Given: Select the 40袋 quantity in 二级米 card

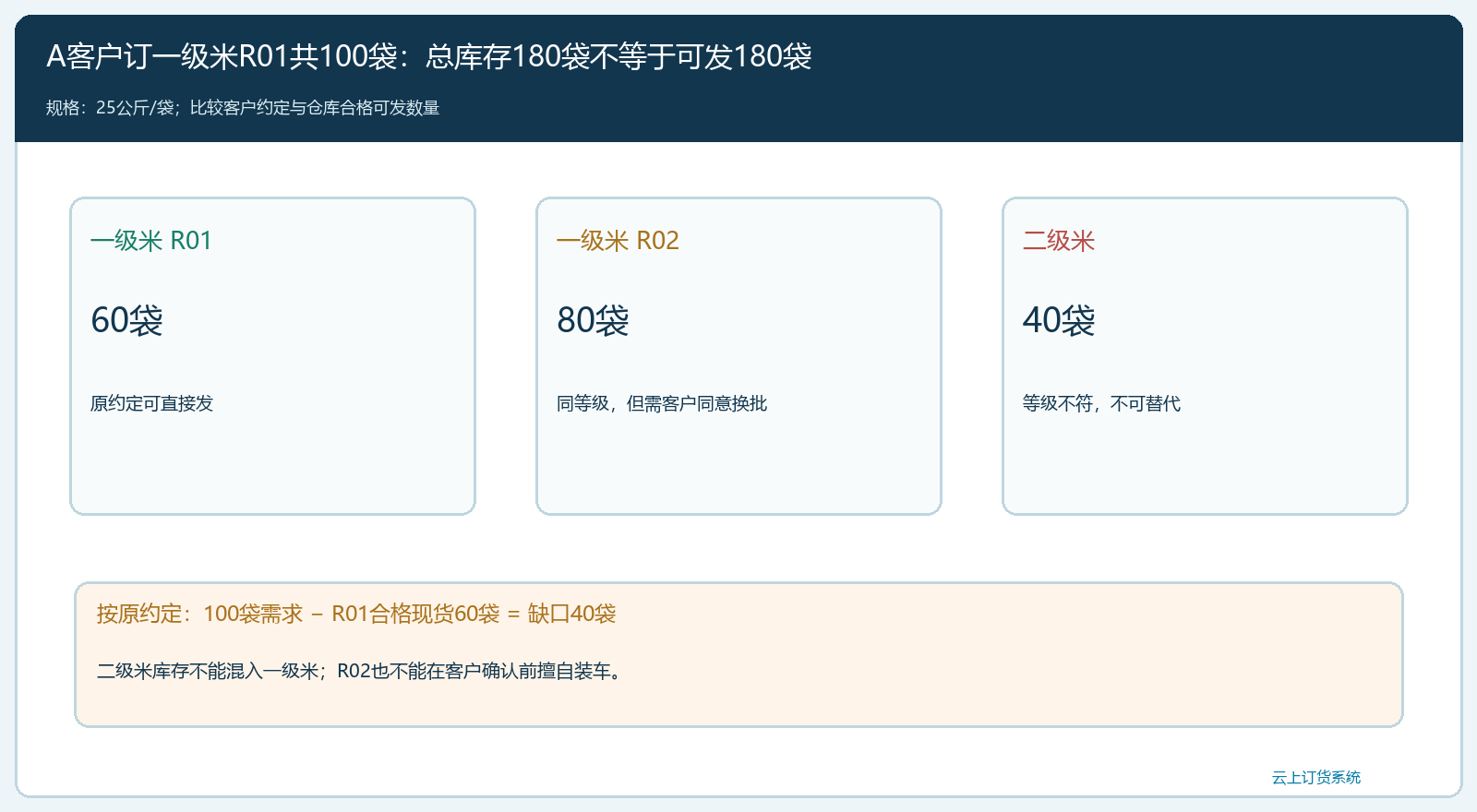Looking at the screenshot, I should pos(1059,320).
